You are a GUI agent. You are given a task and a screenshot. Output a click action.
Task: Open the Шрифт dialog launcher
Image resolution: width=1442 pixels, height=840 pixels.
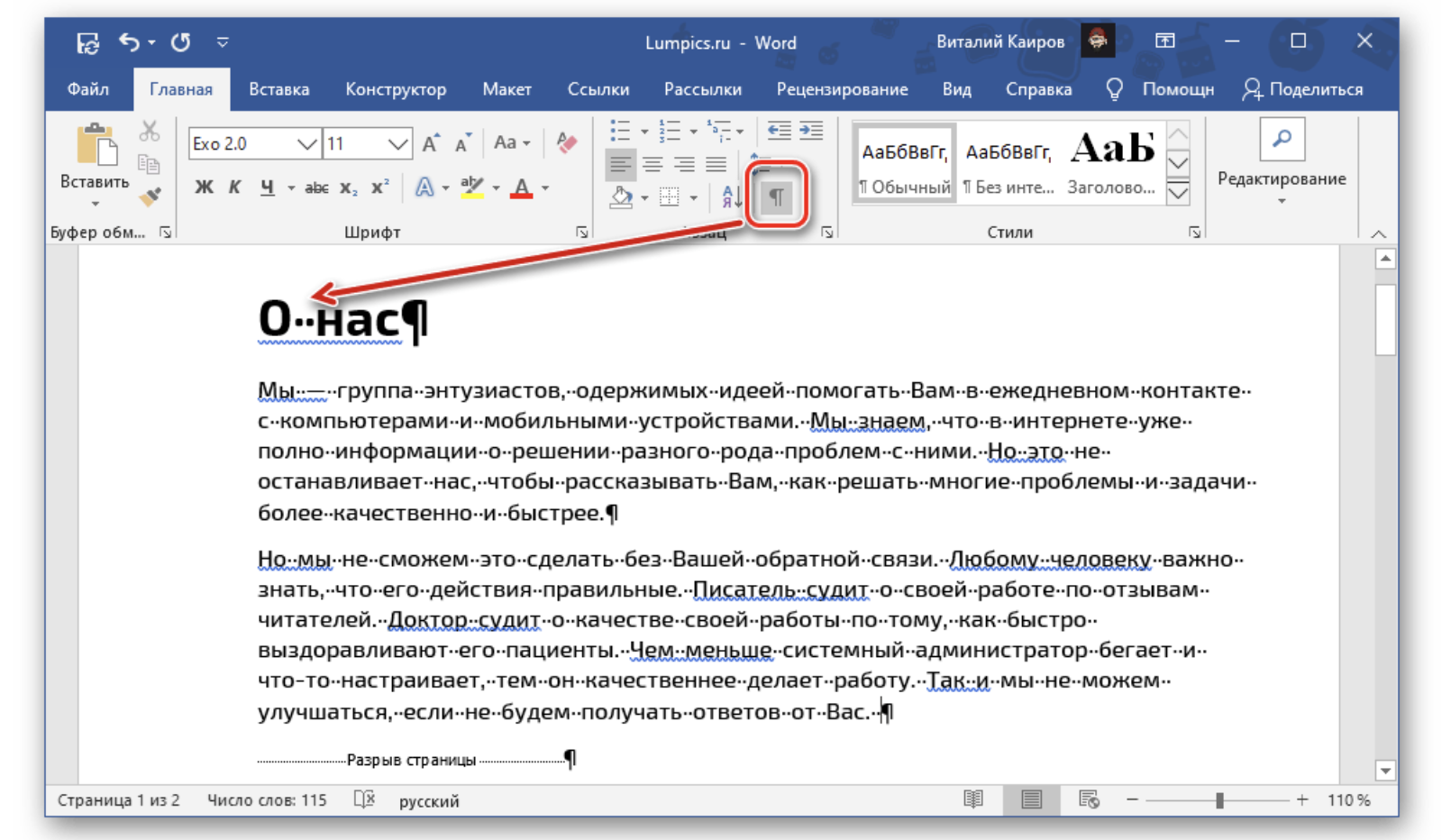(x=582, y=233)
